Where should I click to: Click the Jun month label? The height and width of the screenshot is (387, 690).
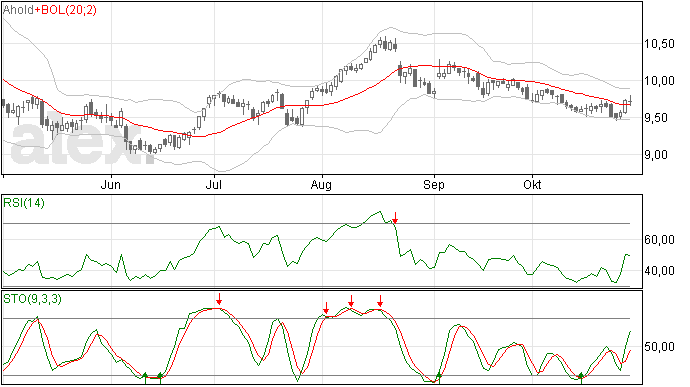click(110, 185)
